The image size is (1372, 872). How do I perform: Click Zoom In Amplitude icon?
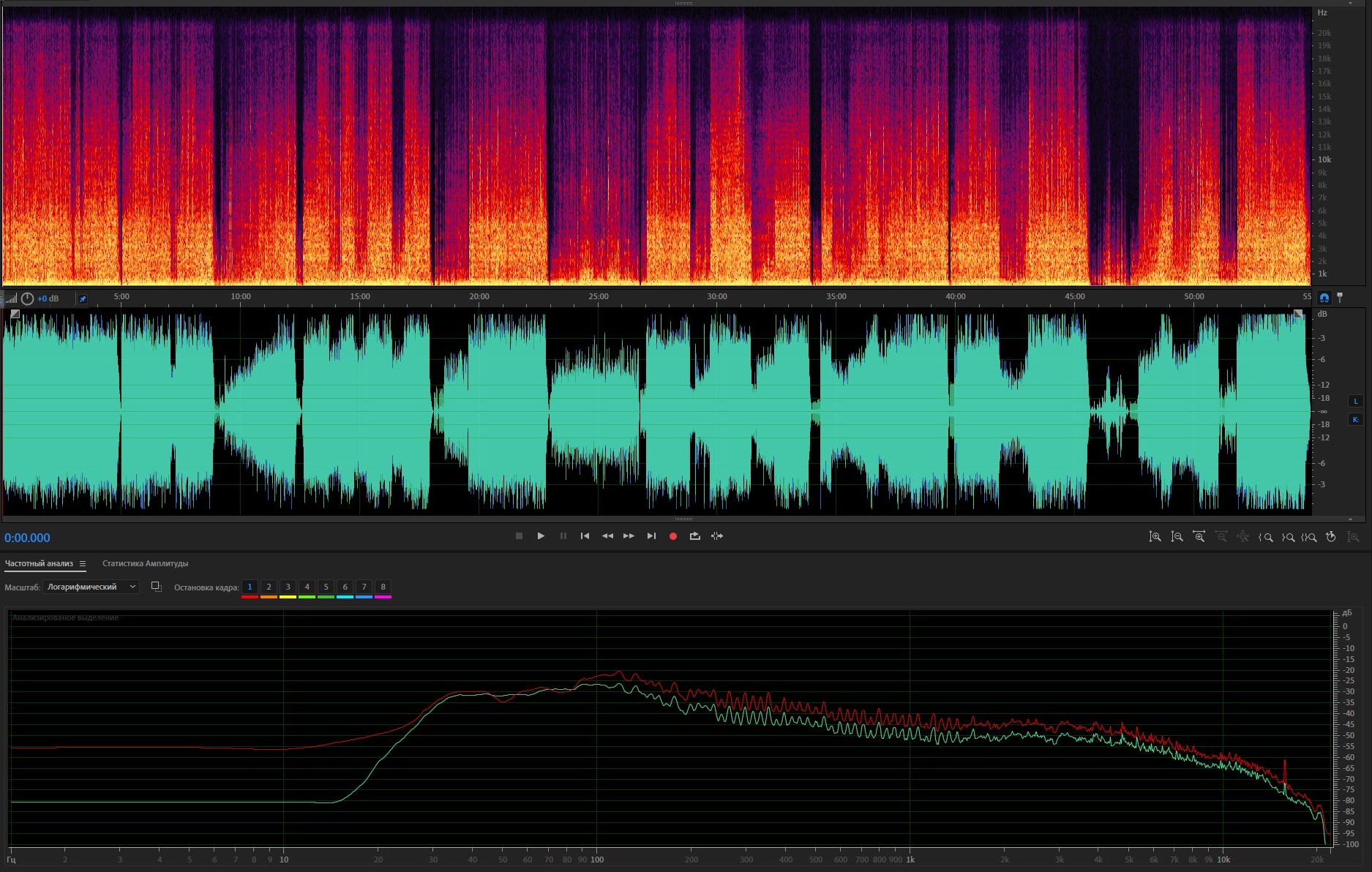[x=1155, y=537]
